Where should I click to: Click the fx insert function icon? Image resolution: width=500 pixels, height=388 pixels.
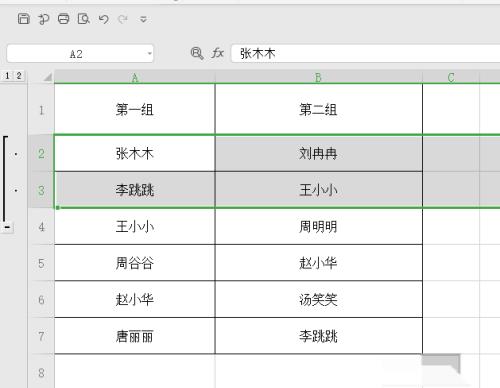(218, 53)
